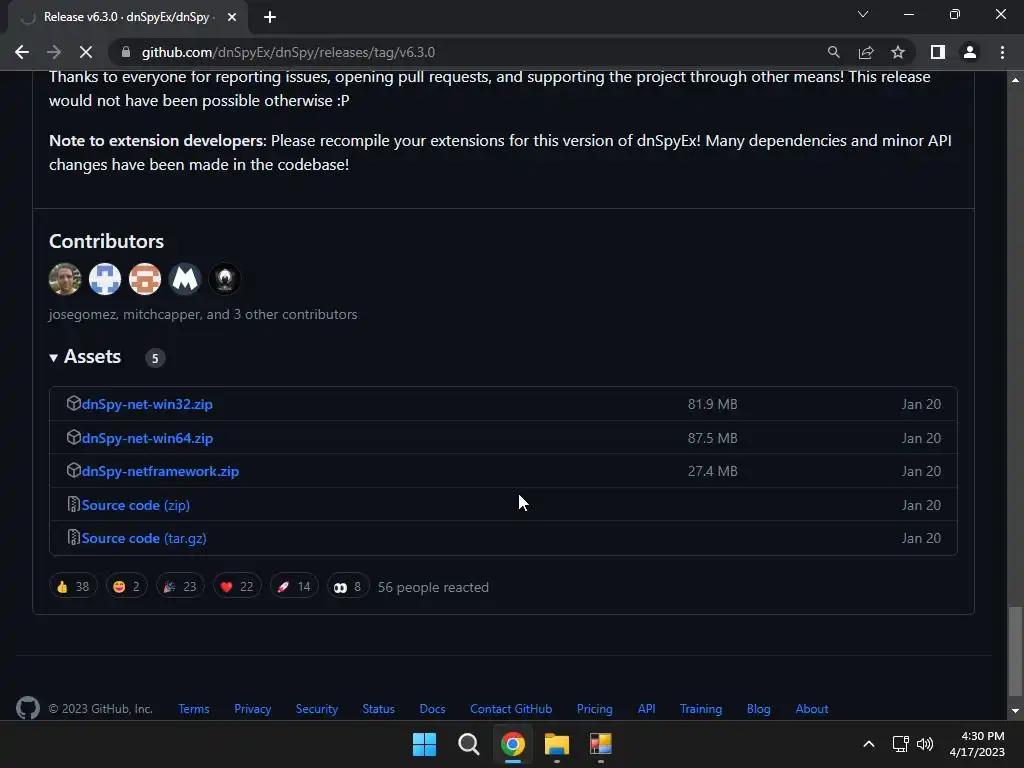Click package icon beside dnSpy-netframework.zip

click(74, 470)
